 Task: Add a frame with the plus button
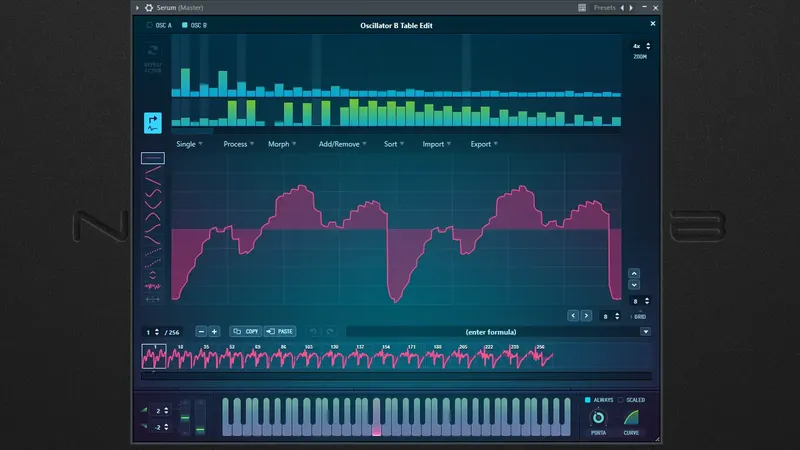pyautogui.click(x=214, y=332)
